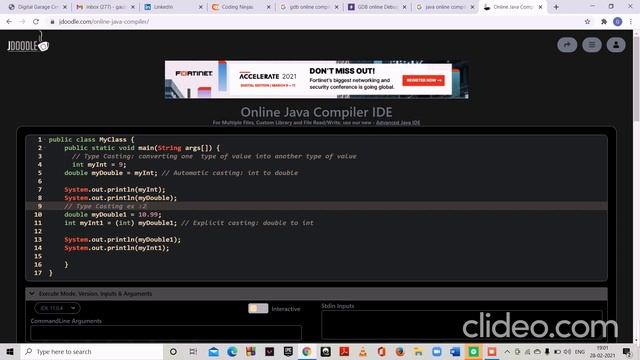Viewport: 640px width, 360px height.
Task: Open Zoom from the taskbar
Action: [437, 351]
